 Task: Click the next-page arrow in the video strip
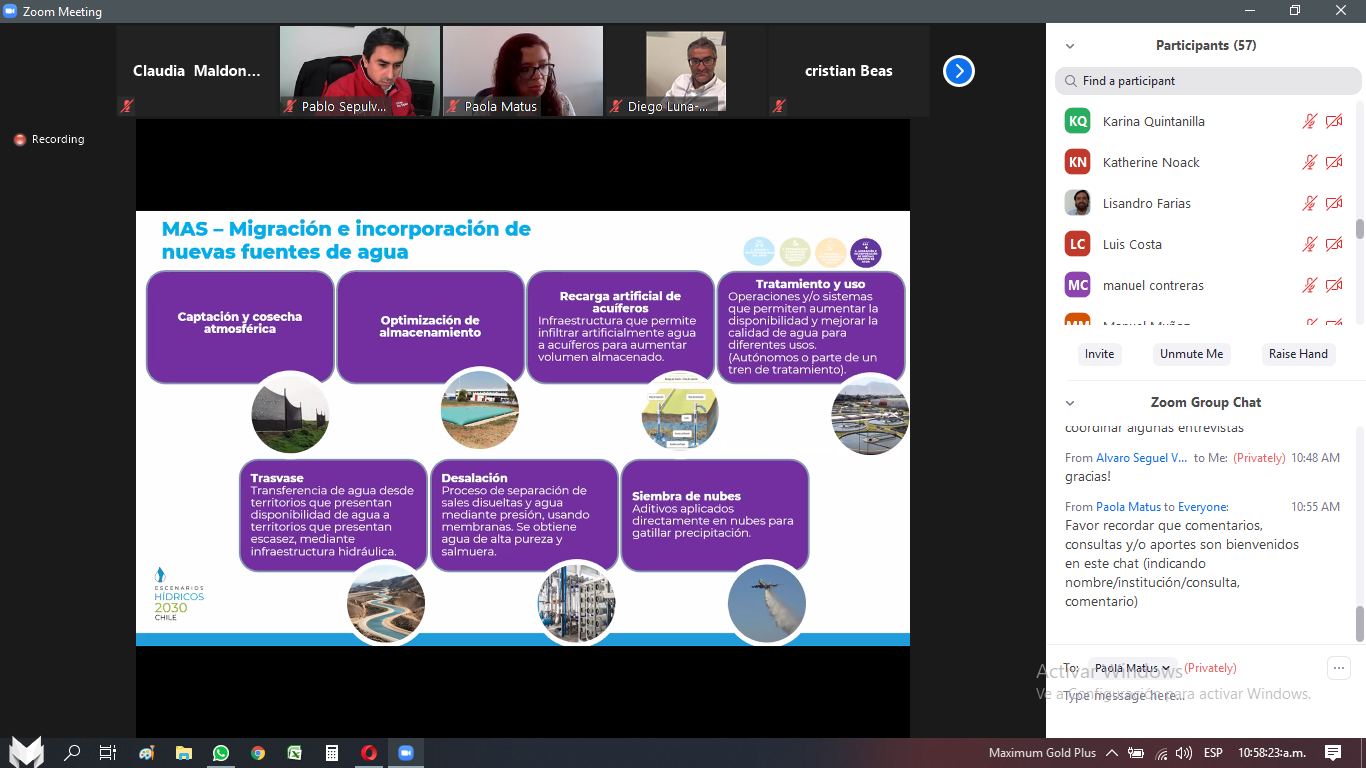(959, 71)
